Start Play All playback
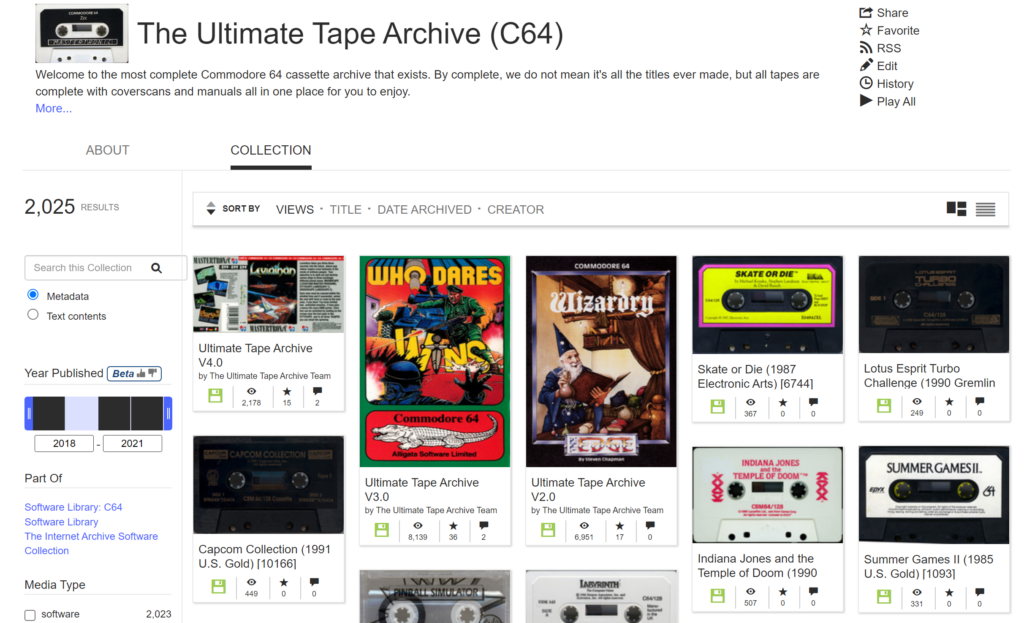Image resolution: width=1024 pixels, height=623 pixels. click(866, 101)
